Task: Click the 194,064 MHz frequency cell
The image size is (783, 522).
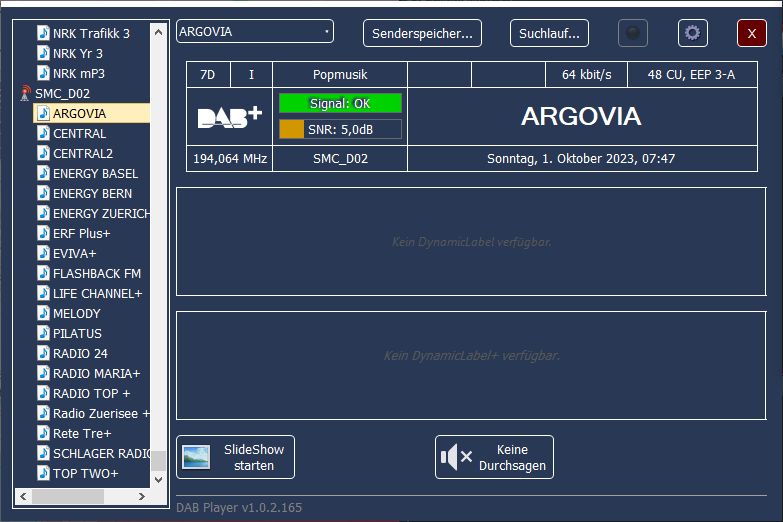Action: pos(230,158)
